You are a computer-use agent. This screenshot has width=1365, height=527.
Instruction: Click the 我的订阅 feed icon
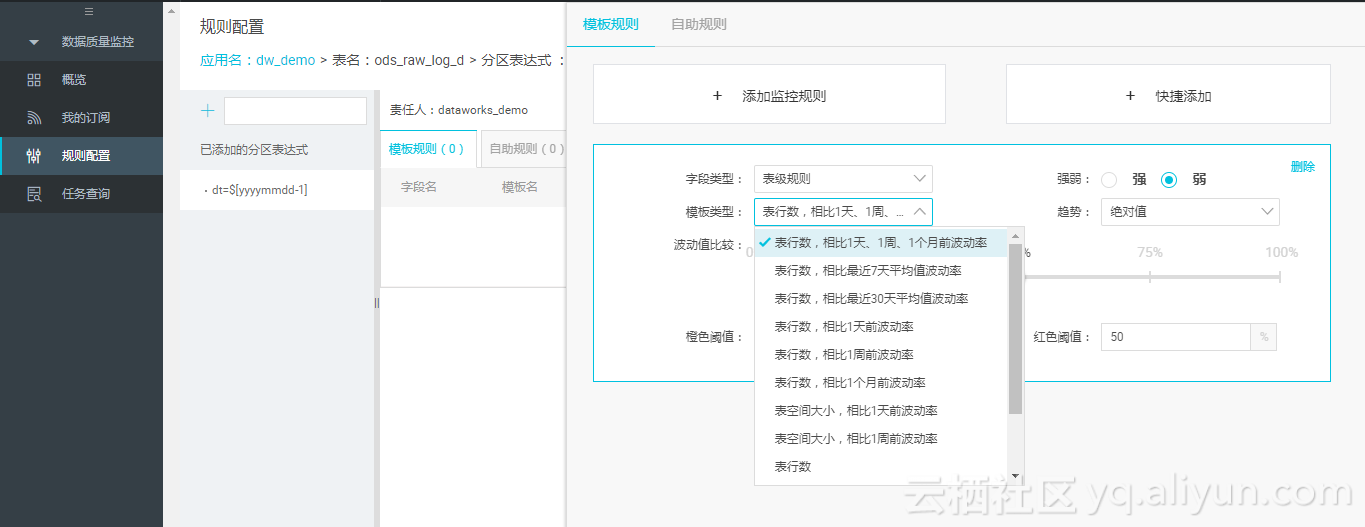click(x=34, y=118)
